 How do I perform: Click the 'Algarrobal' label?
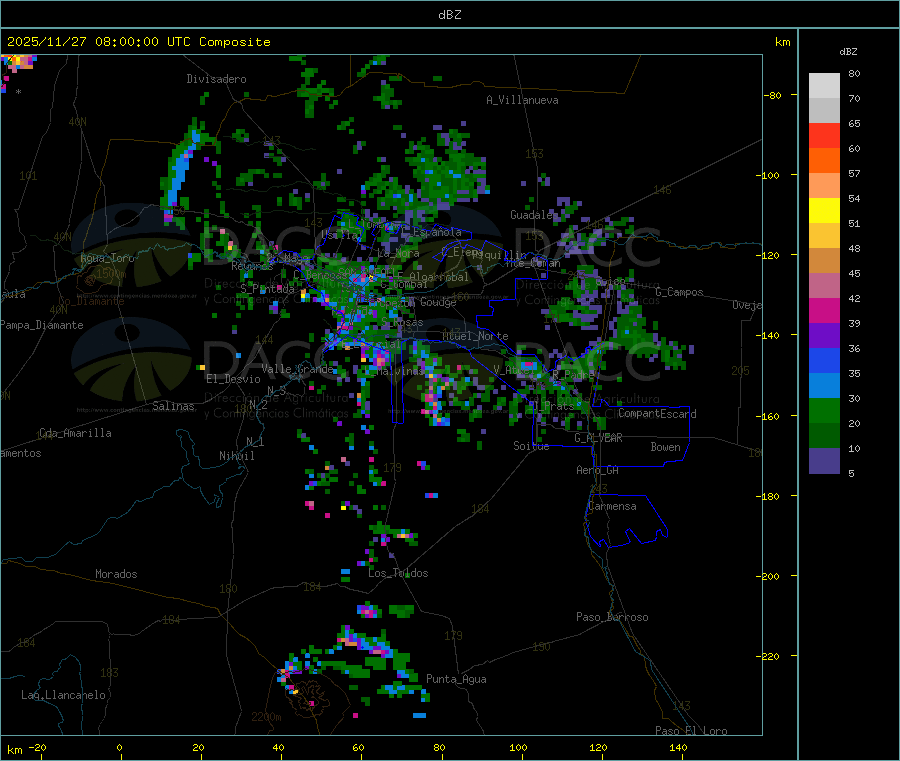click(x=439, y=277)
